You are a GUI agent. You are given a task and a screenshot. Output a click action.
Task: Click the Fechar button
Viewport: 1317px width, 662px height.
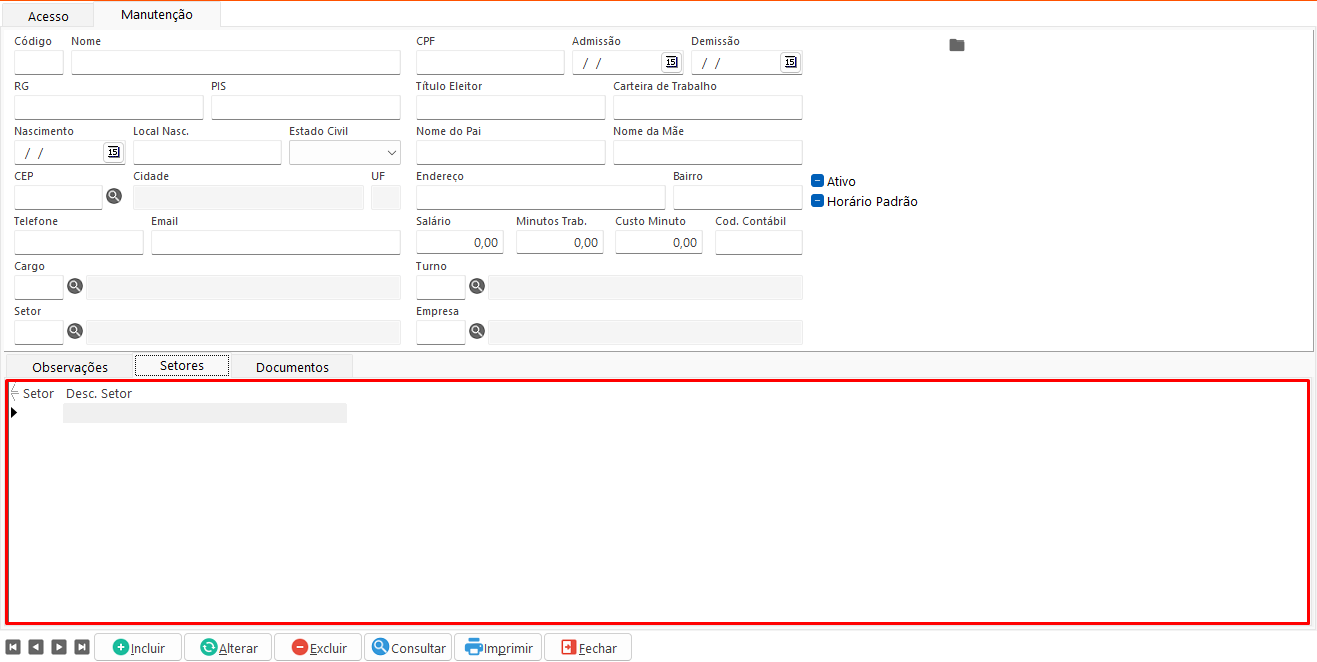[588, 647]
